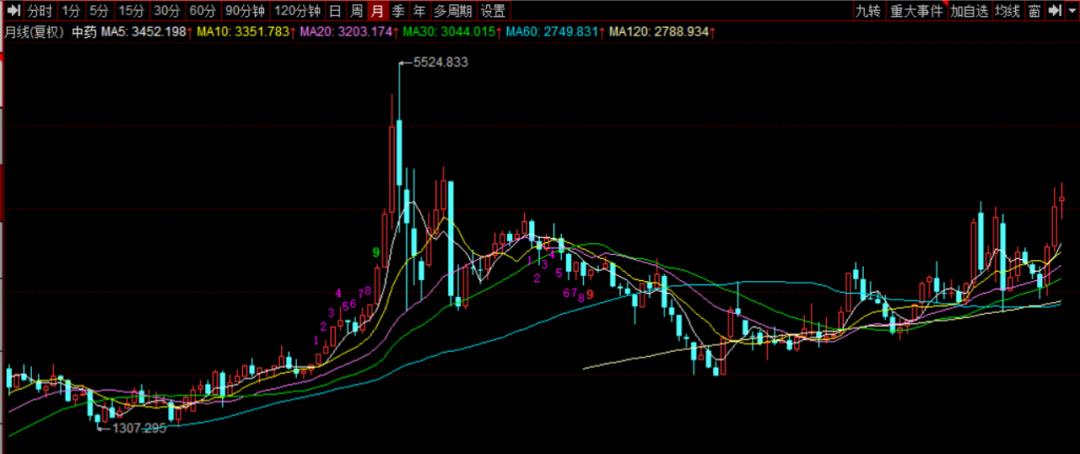
Task: Click the left panel collapse arrow icon
Action: click(13, 11)
